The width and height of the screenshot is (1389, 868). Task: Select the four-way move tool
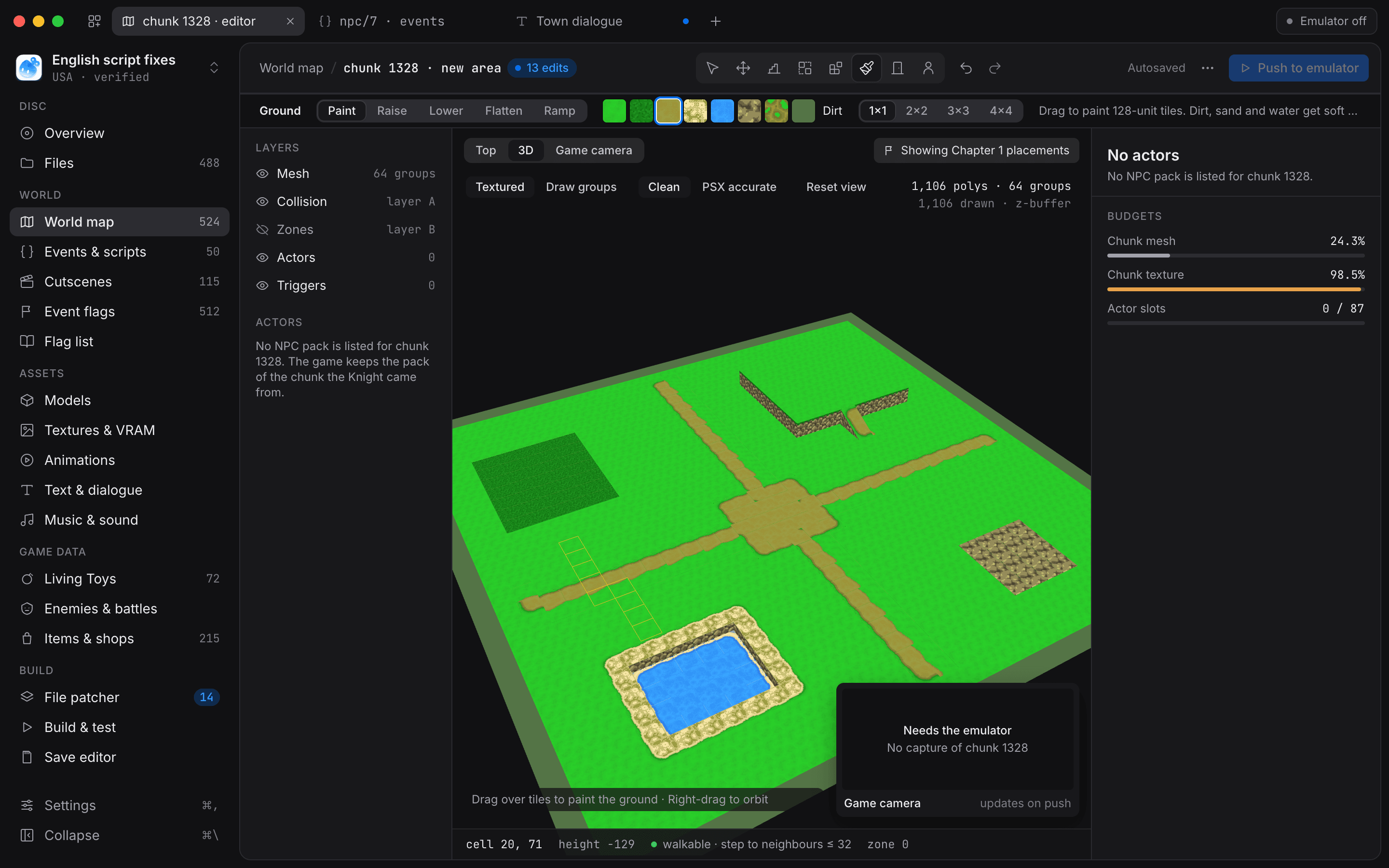(x=743, y=68)
